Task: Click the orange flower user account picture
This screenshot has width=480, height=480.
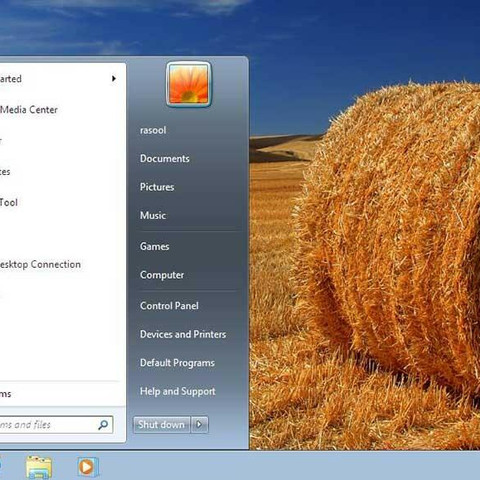Action: pyautogui.click(x=189, y=84)
